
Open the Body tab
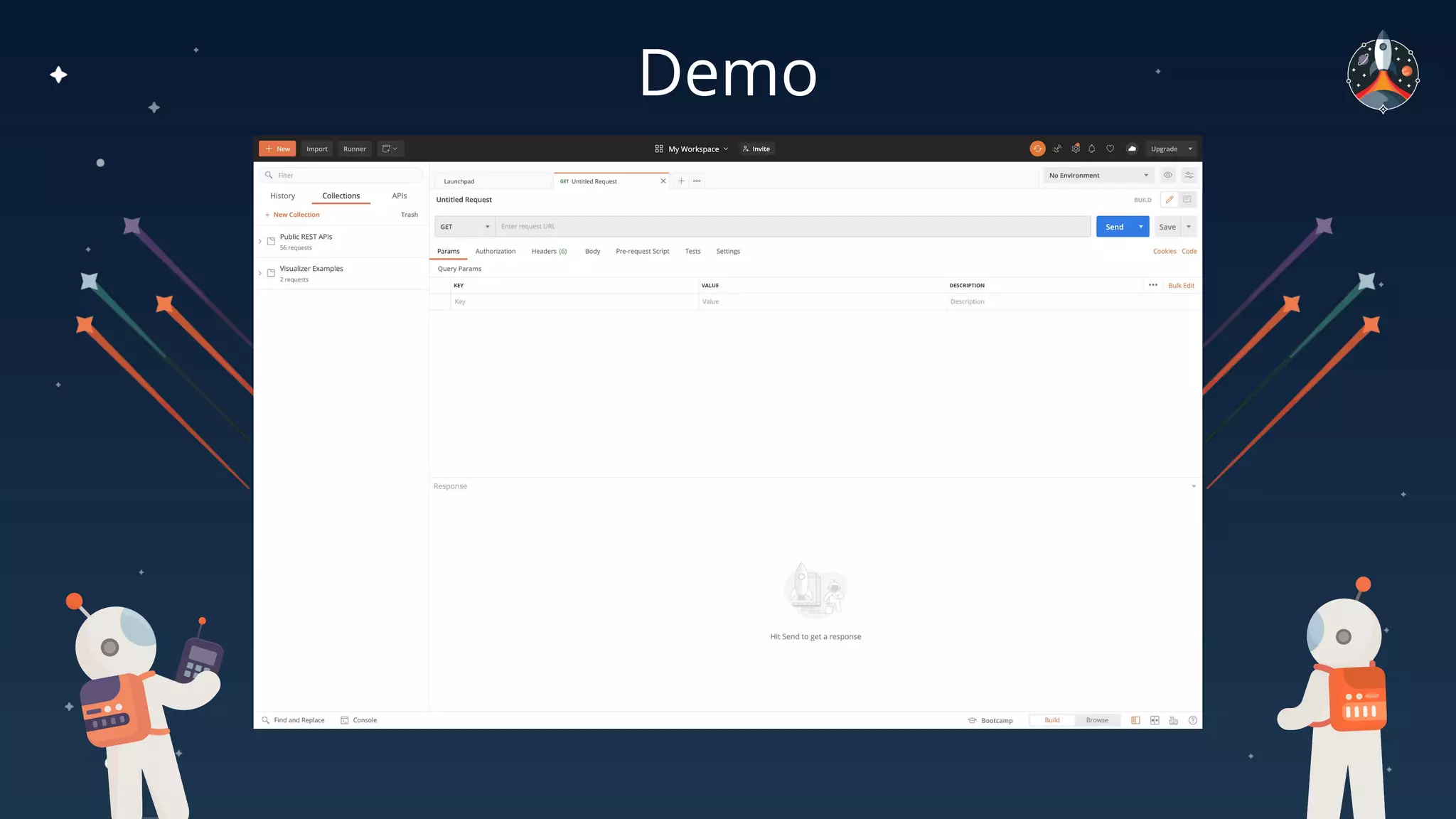tap(592, 251)
